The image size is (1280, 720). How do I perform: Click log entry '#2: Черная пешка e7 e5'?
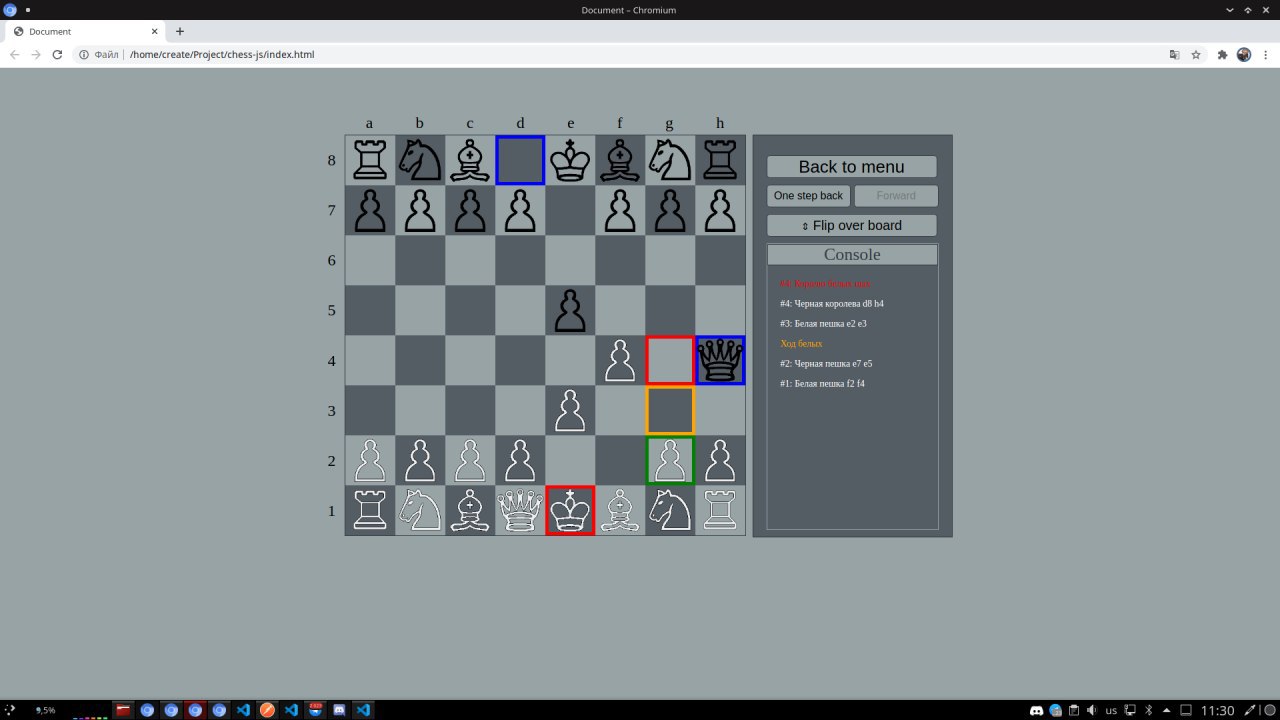pos(826,363)
